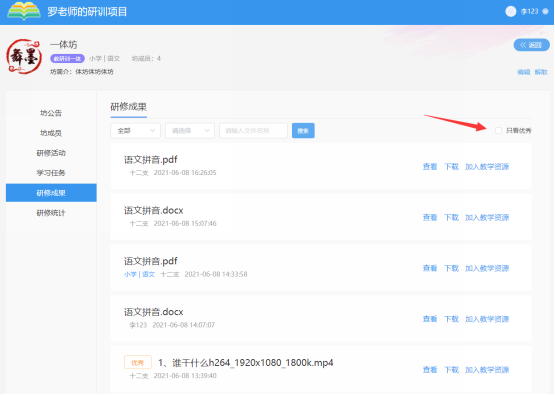Click the 一体坊 workshop logo image
The width and height of the screenshot is (555, 395).
24,57
